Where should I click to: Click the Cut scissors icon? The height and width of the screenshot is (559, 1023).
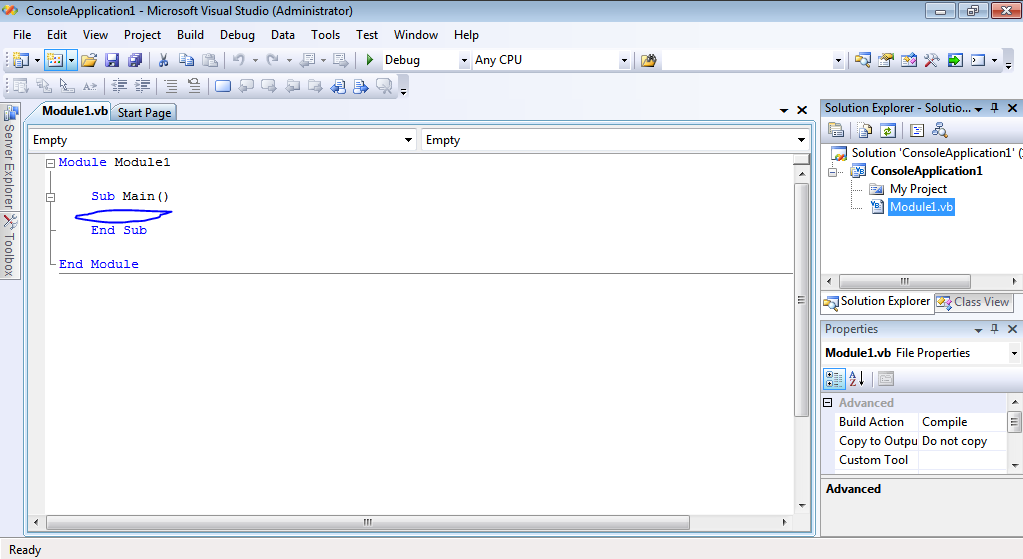tap(163, 60)
